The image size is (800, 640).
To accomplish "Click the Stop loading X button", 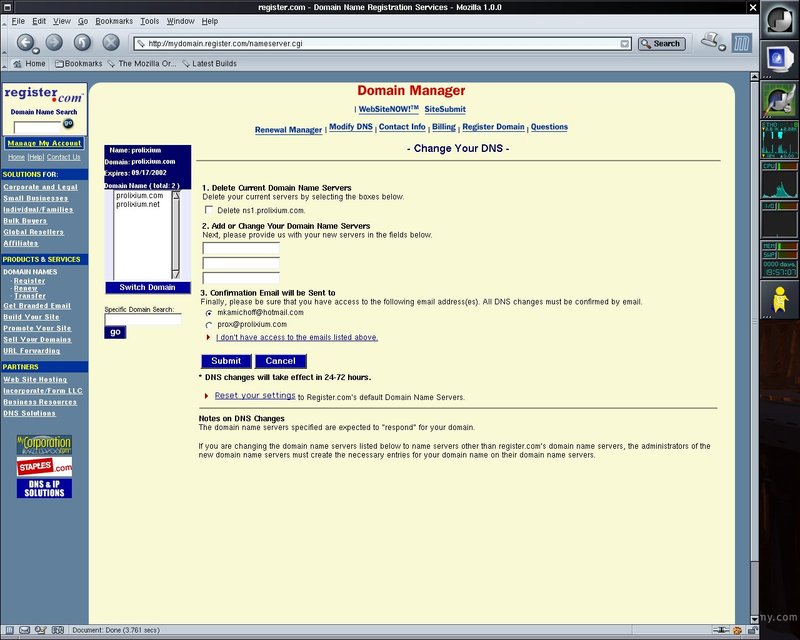I will pyautogui.click(x=111, y=42).
